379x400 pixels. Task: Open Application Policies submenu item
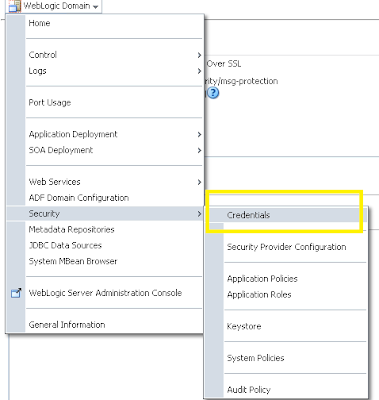pyautogui.click(x=262, y=279)
